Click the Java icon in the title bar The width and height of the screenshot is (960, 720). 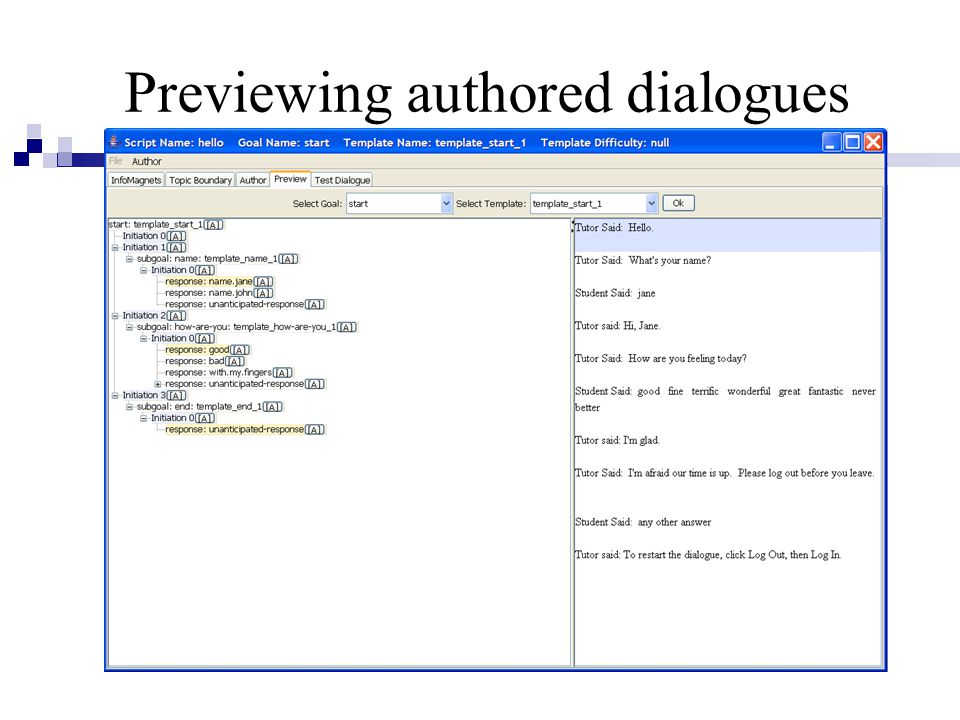114,142
